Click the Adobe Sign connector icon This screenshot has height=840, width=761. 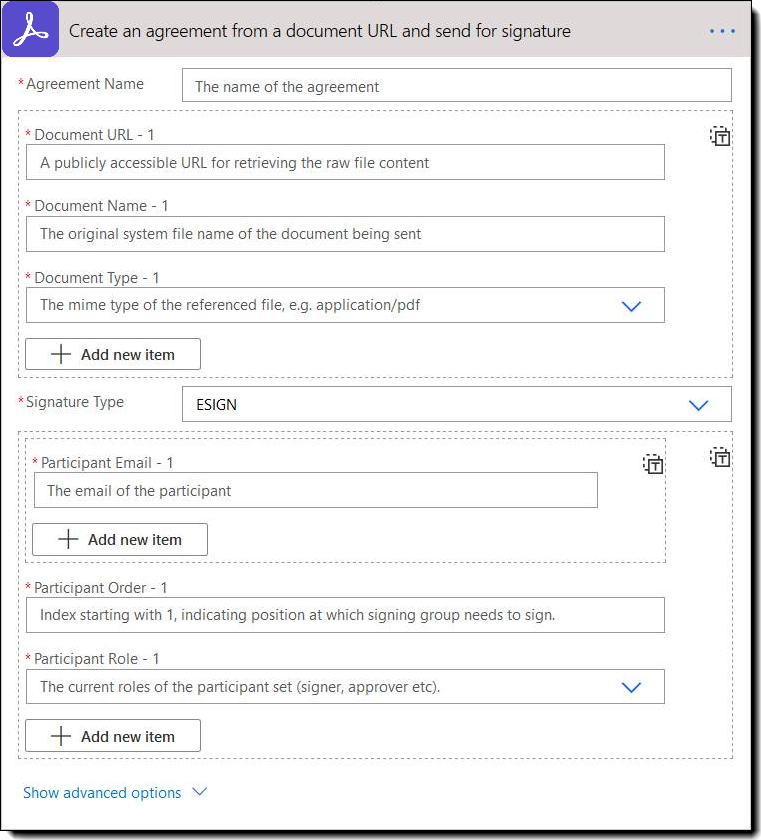(31, 31)
